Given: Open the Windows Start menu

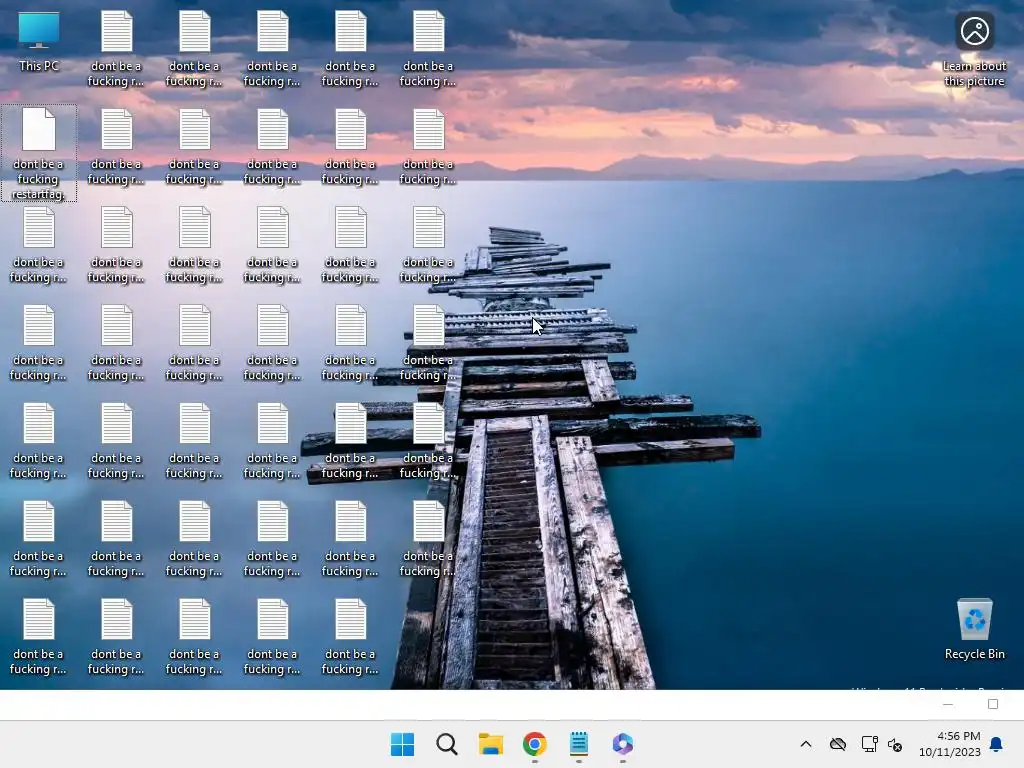Looking at the screenshot, I should click(x=402, y=744).
